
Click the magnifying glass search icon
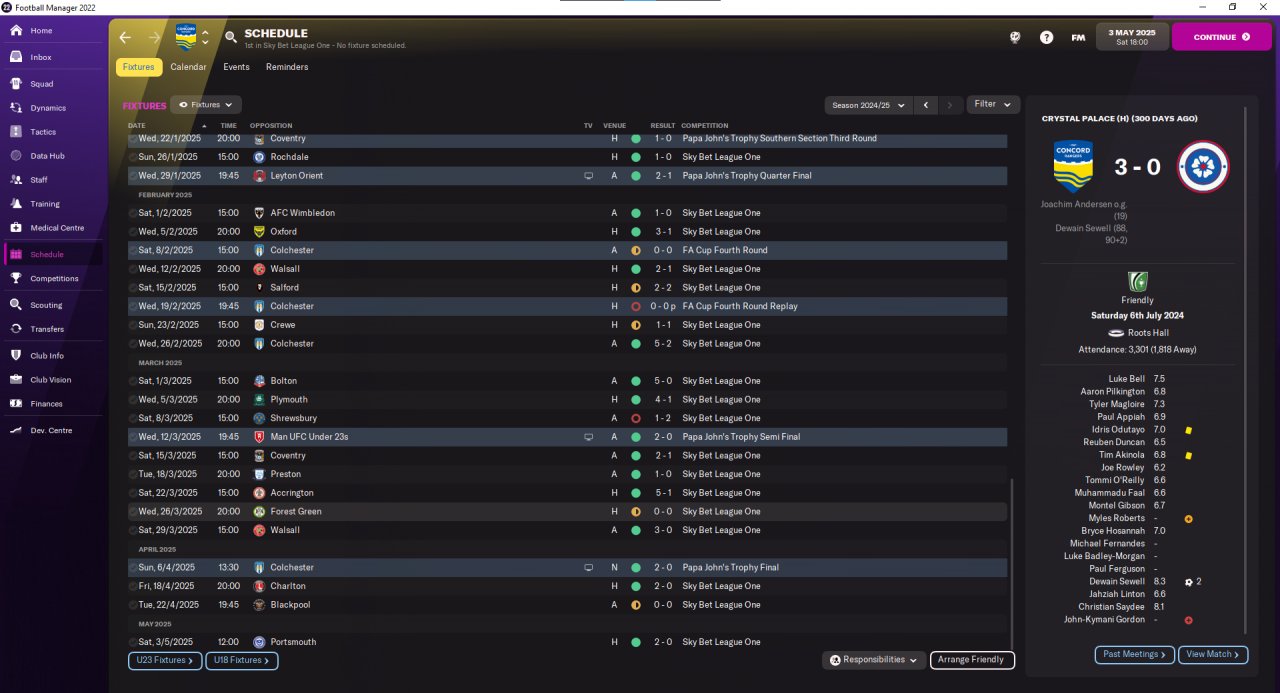[x=231, y=37]
